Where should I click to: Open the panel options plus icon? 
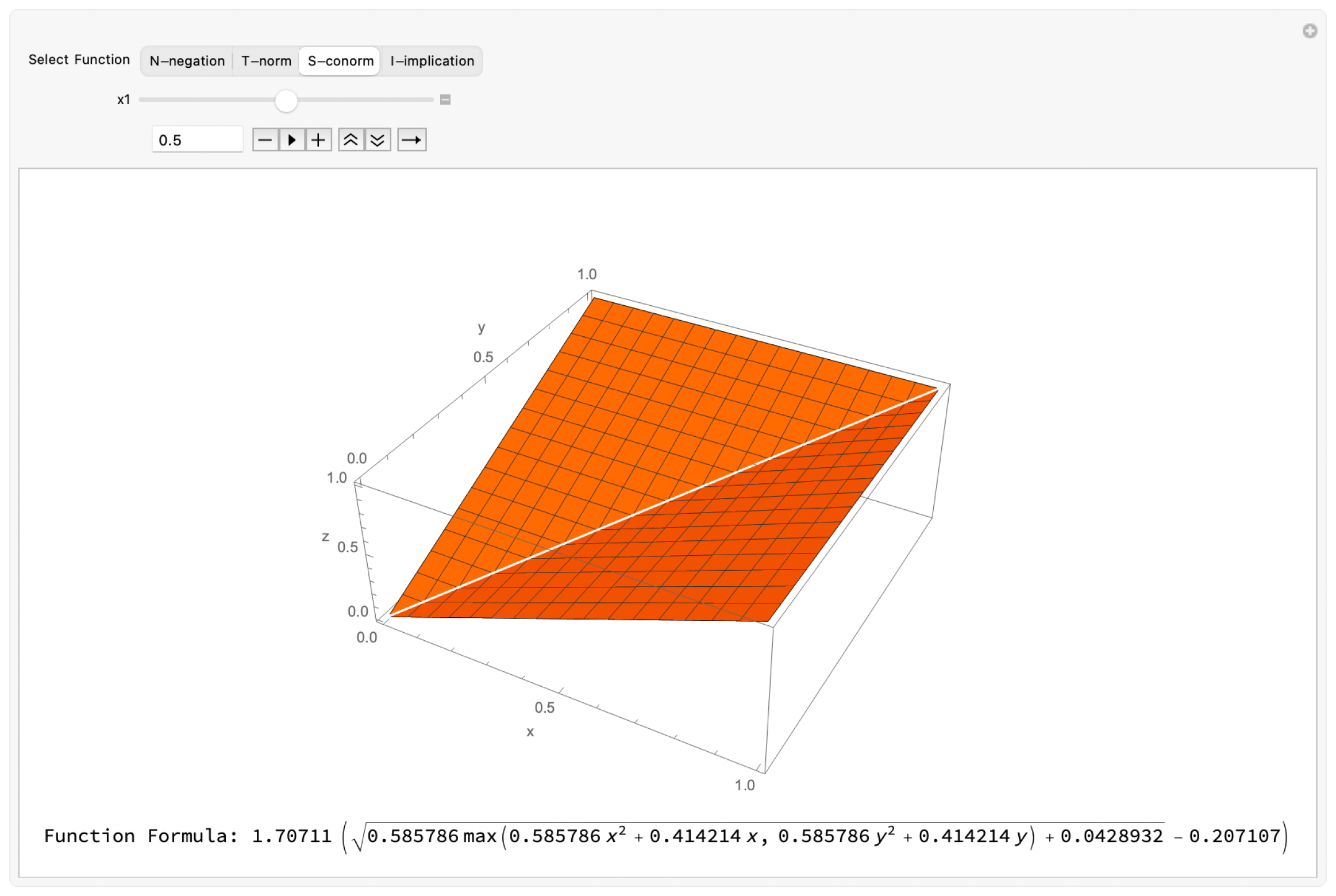coord(1310,31)
